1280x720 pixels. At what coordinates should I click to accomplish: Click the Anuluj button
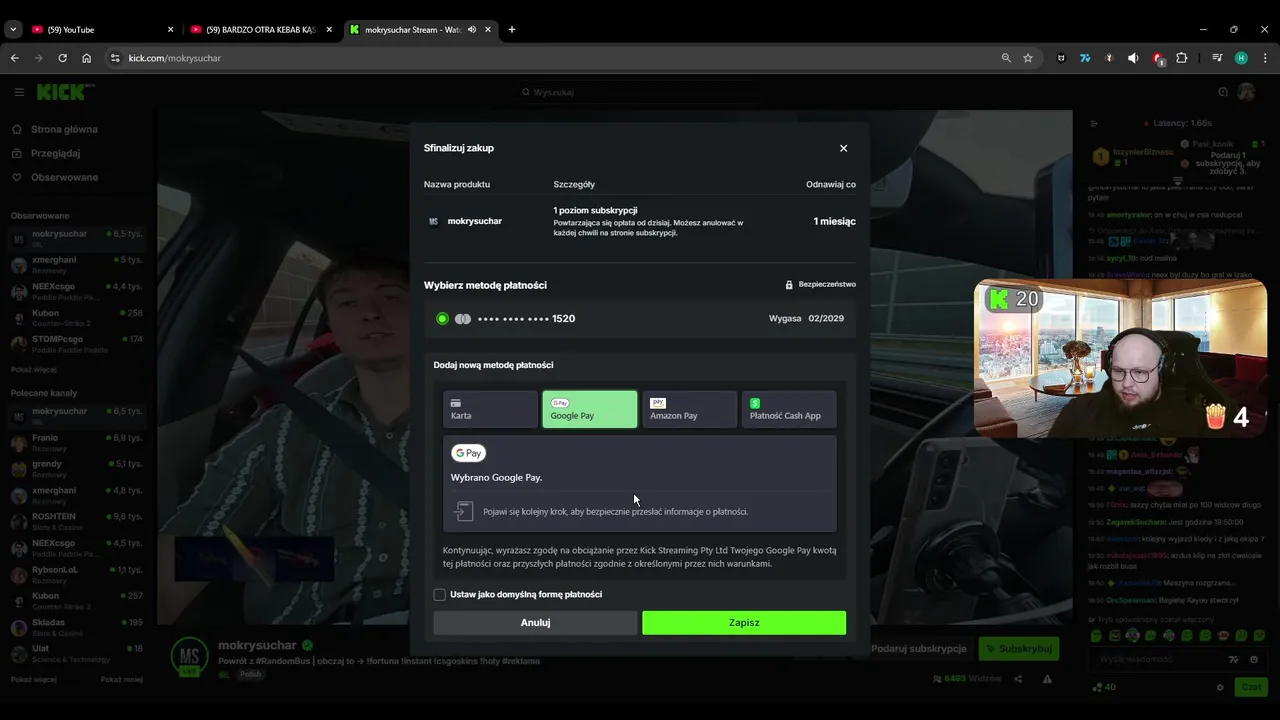click(535, 622)
